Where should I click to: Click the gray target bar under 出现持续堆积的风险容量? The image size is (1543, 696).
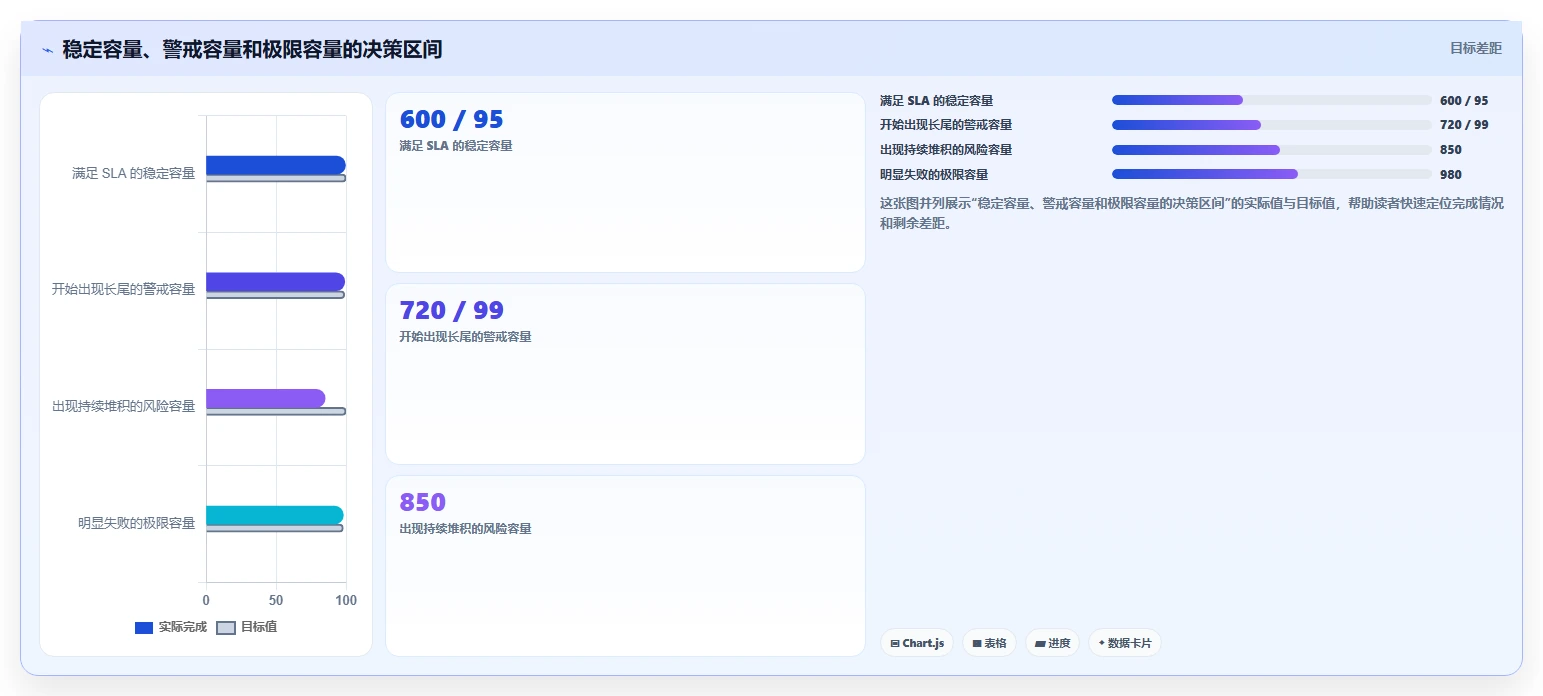click(x=276, y=411)
